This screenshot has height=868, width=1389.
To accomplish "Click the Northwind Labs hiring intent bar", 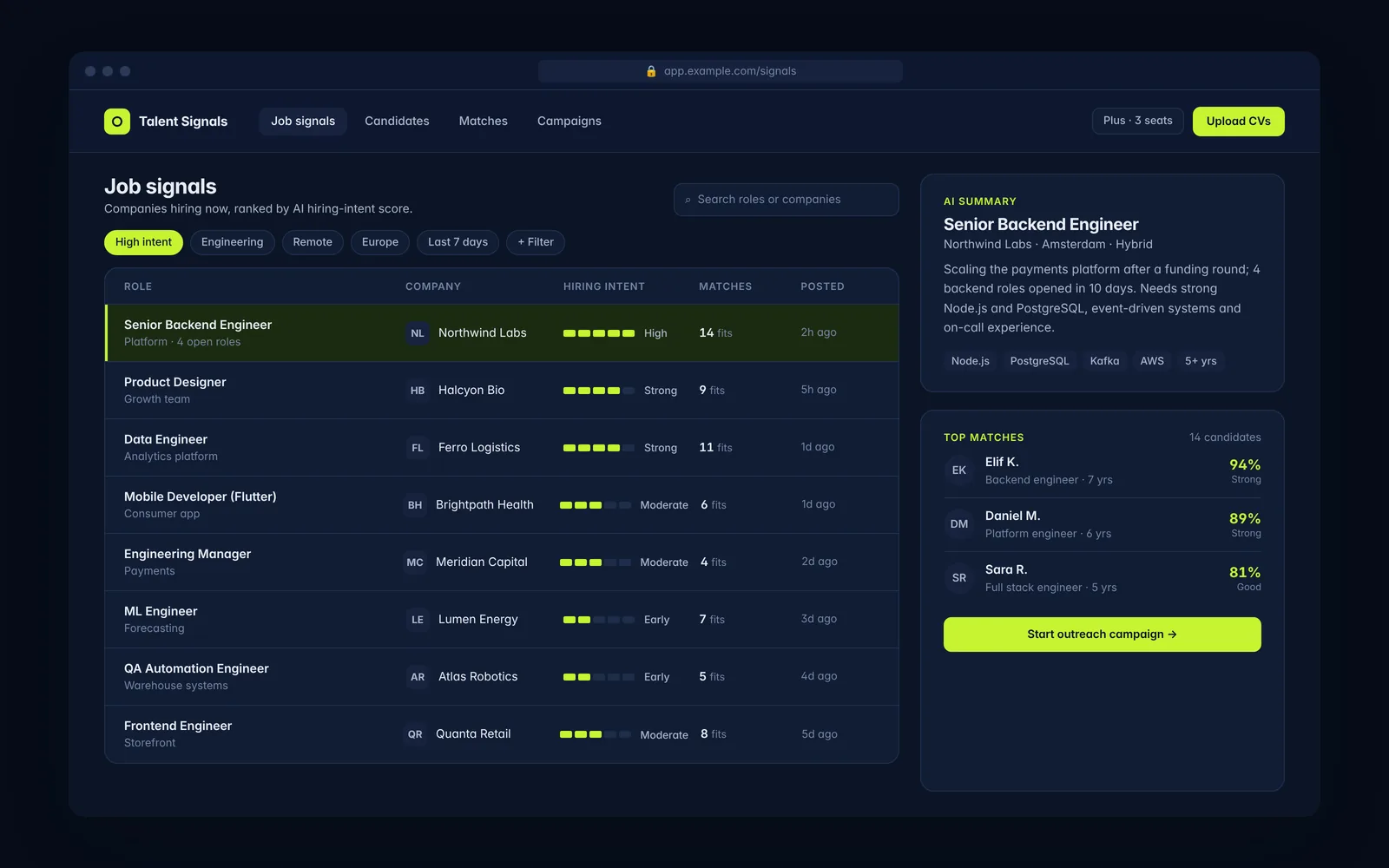I will point(599,333).
